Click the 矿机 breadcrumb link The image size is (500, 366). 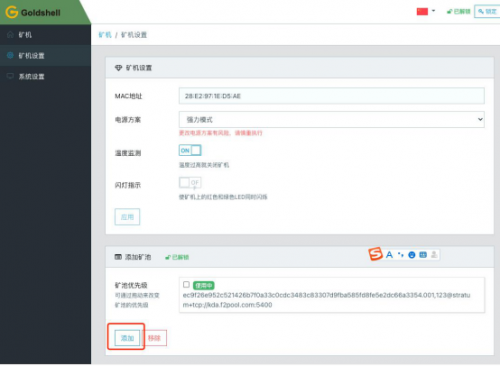coord(105,35)
